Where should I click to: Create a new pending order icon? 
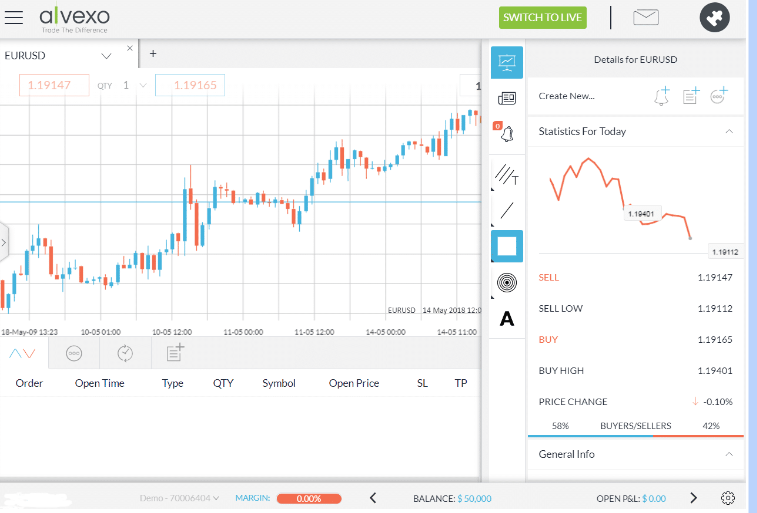tap(718, 96)
